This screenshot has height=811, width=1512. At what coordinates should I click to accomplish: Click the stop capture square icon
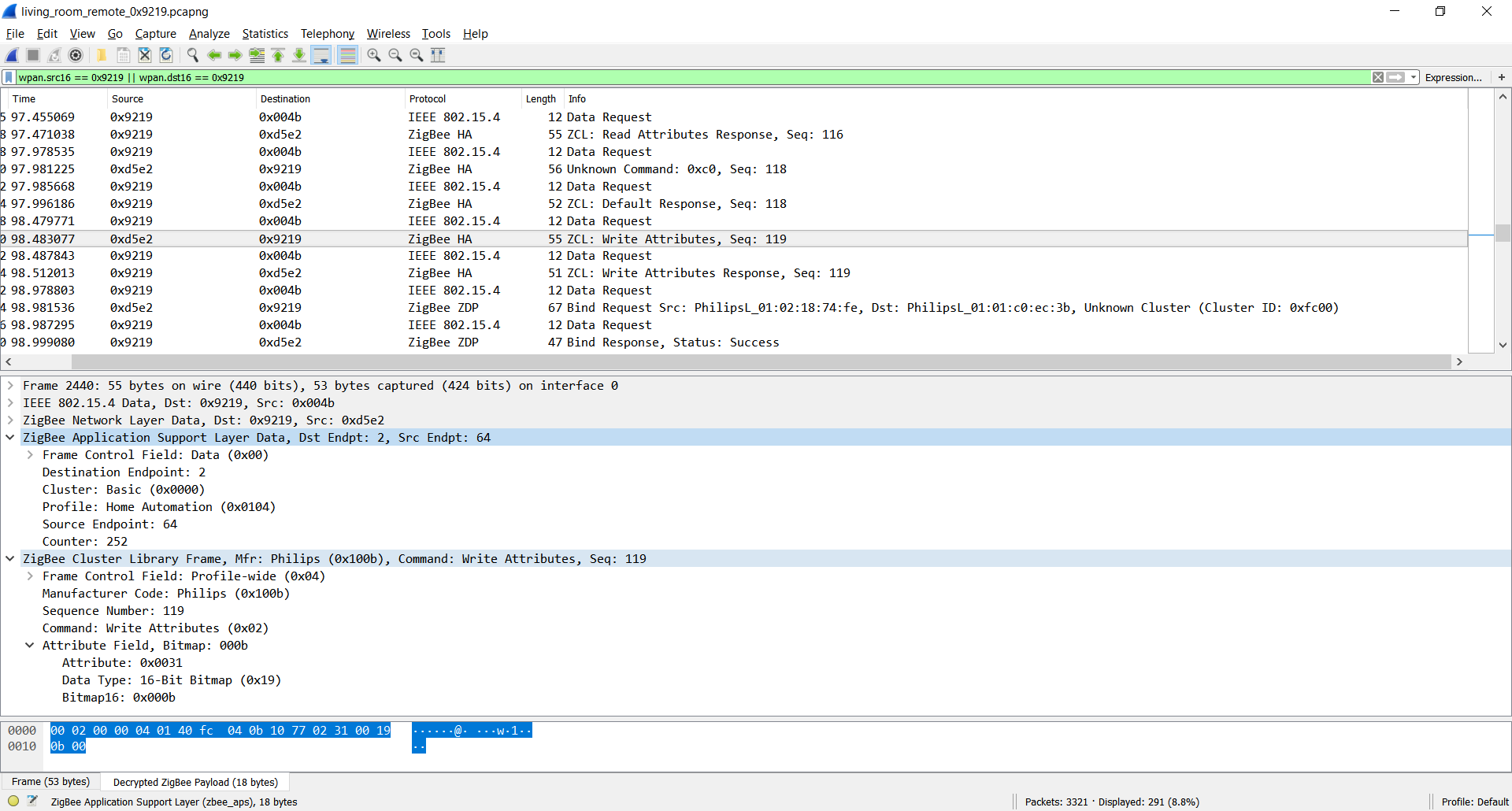tap(33, 55)
